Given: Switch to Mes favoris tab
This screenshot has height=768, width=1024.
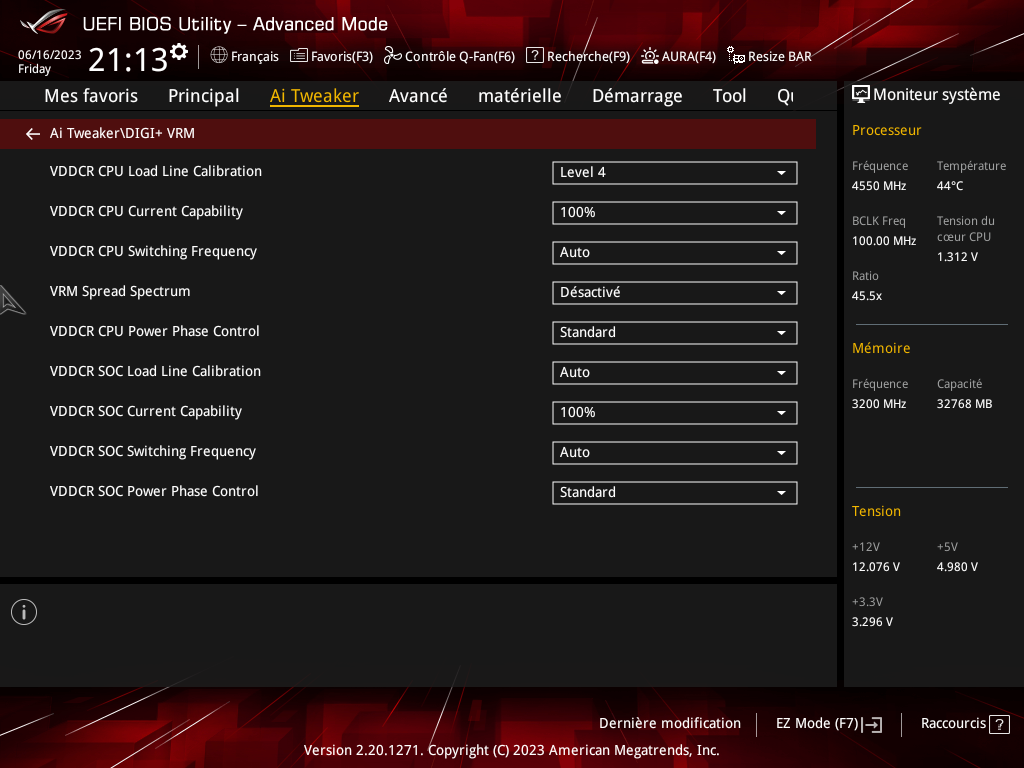Looking at the screenshot, I should pyautogui.click(x=91, y=96).
